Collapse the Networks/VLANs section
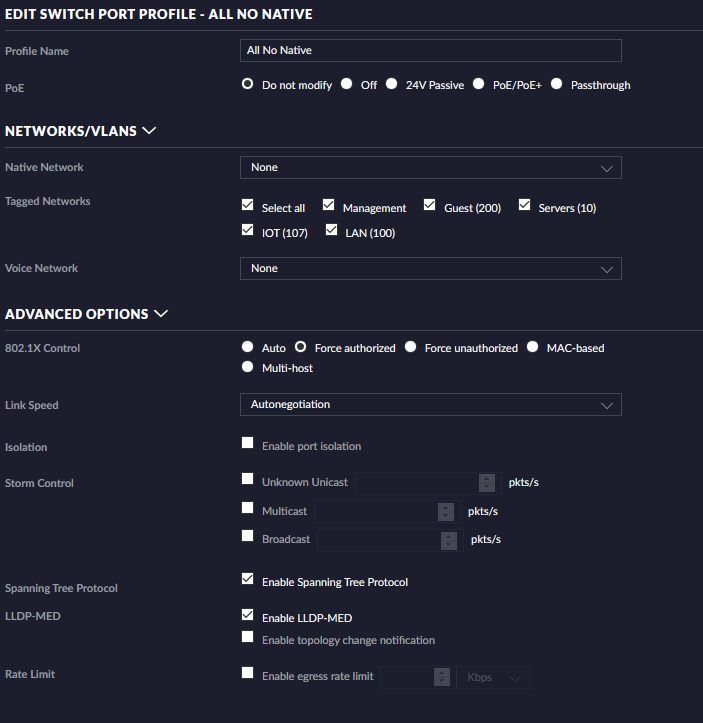The width and height of the screenshot is (703, 723). coord(149,130)
